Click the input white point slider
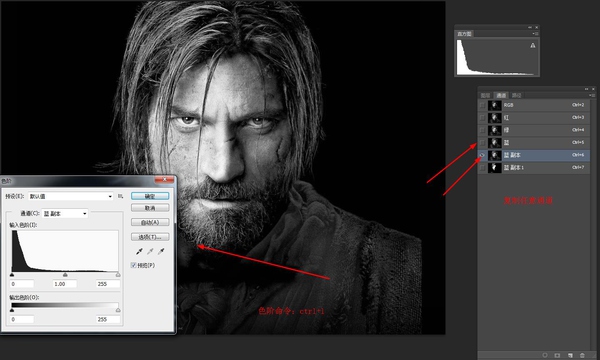Viewport: 600px width, 360px height. tap(118, 275)
